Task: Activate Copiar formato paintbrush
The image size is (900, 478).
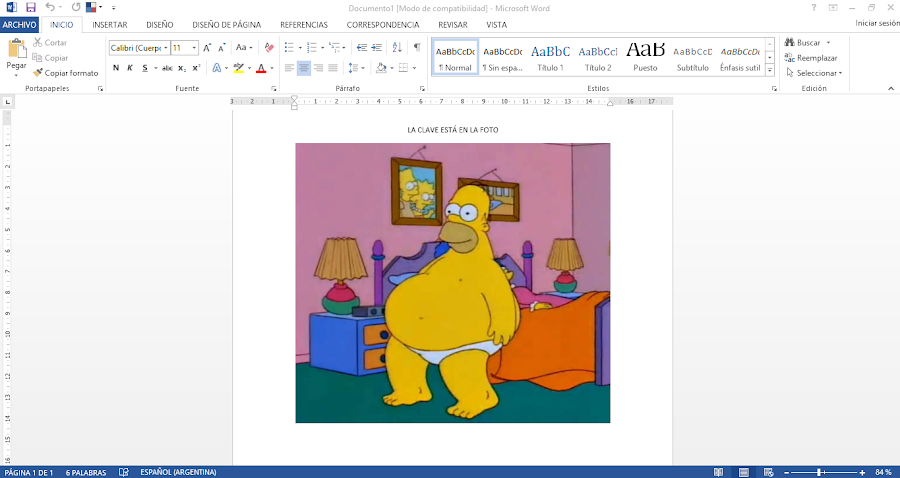Action: click(x=65, y=73)
